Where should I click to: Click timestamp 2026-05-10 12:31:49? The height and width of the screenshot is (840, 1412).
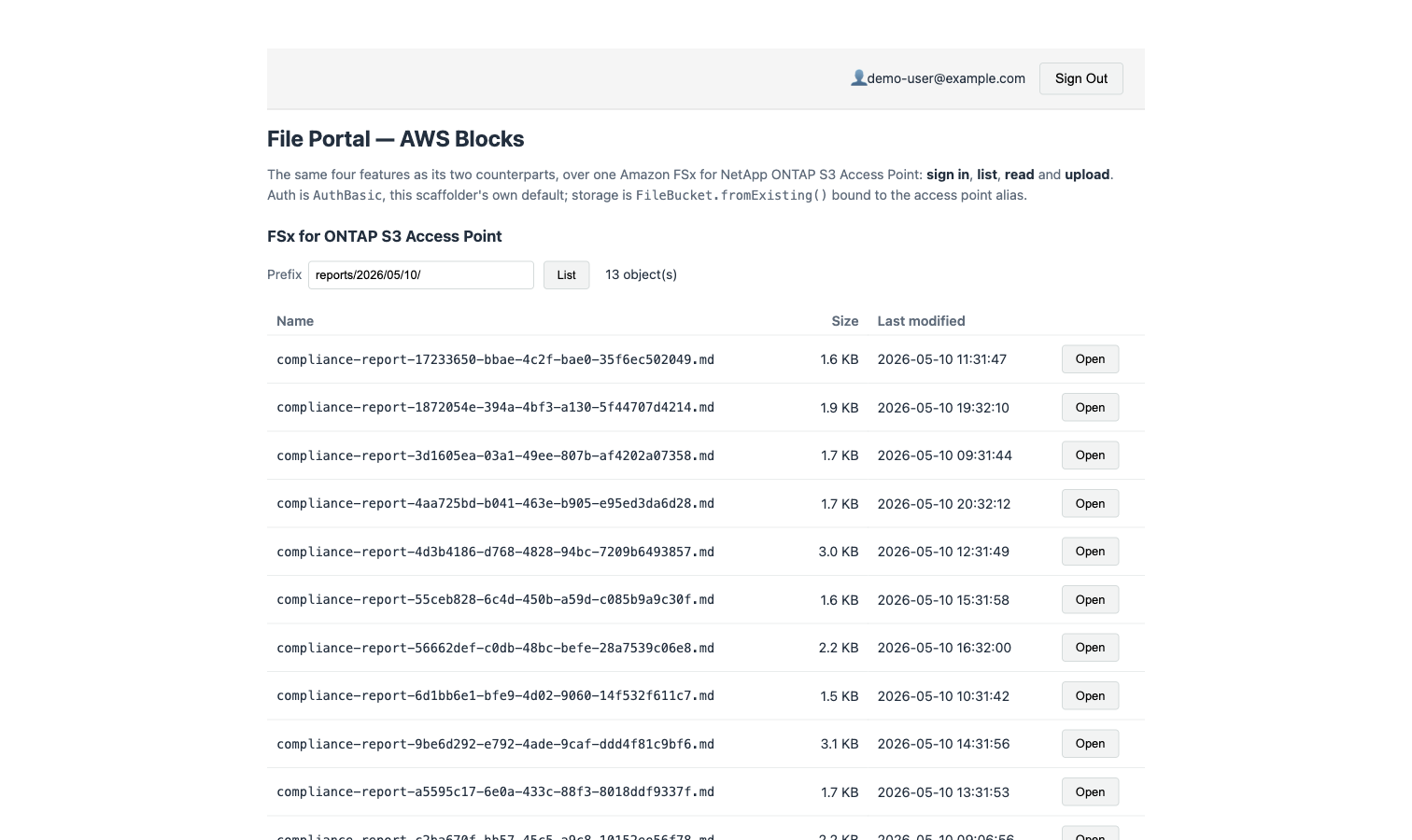(943, 552)
